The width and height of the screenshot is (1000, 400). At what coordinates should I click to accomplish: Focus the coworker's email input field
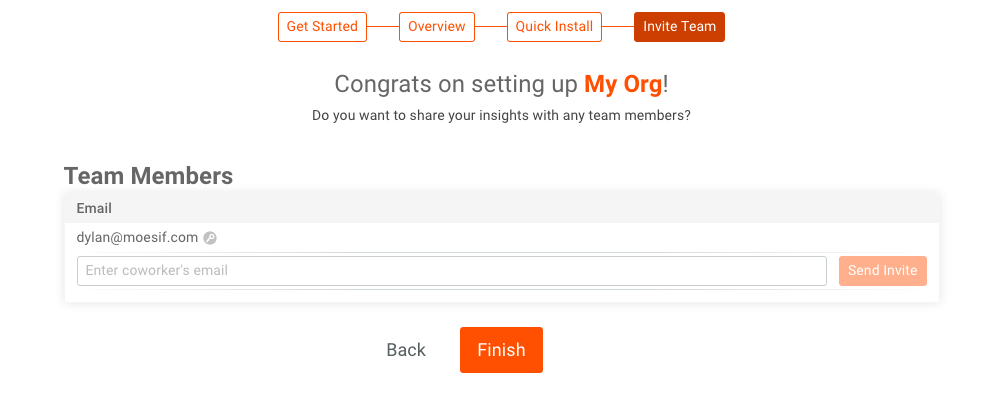(451, 271)
